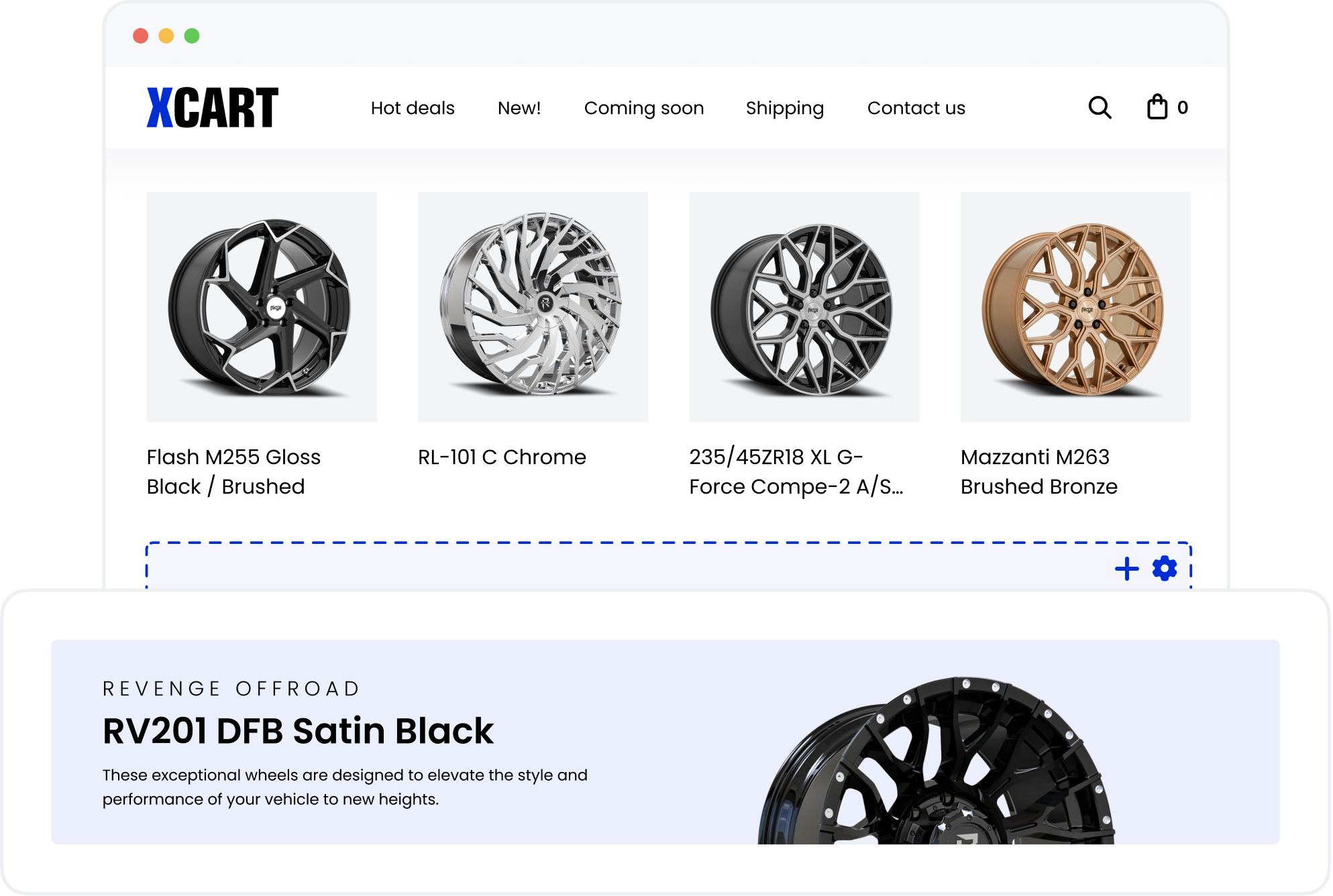Click the green maximize window dot
The height and width of the screenshot is (896, 1333).
point(192,36)
